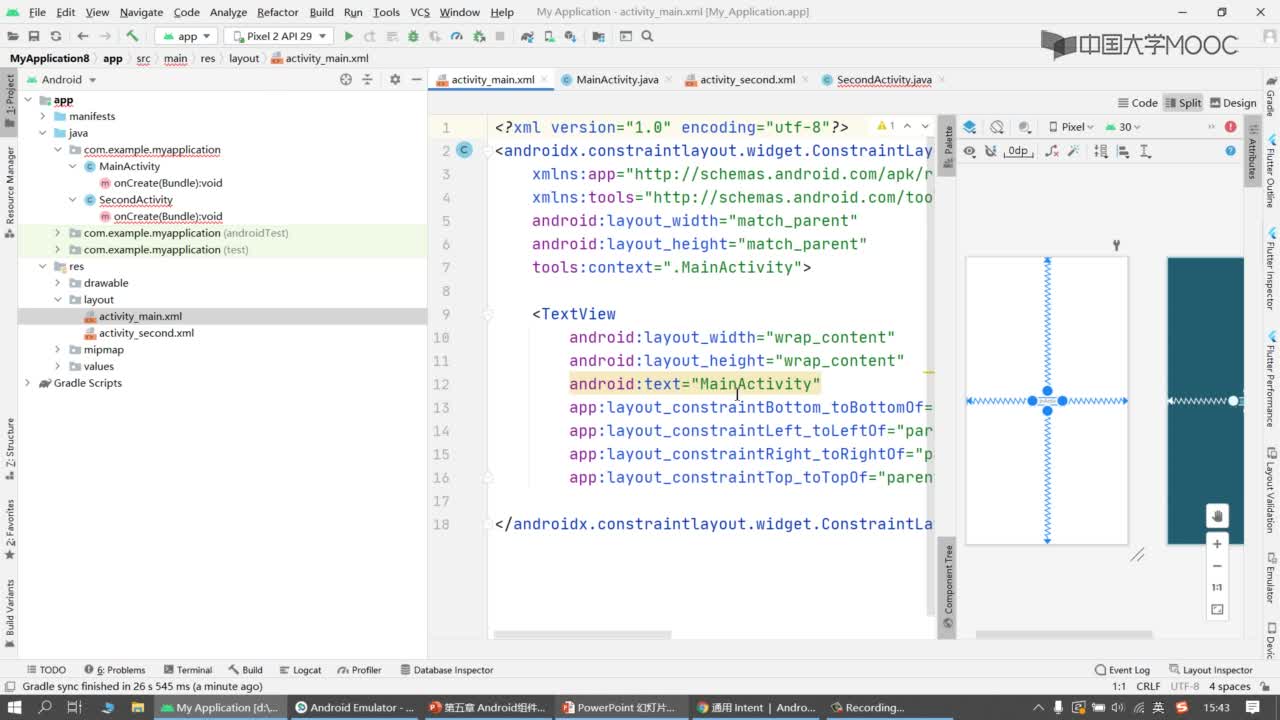This screenshot has width=1280, height=720.
Task: Click the design error red indicator
Action: tap(1230, 127)
